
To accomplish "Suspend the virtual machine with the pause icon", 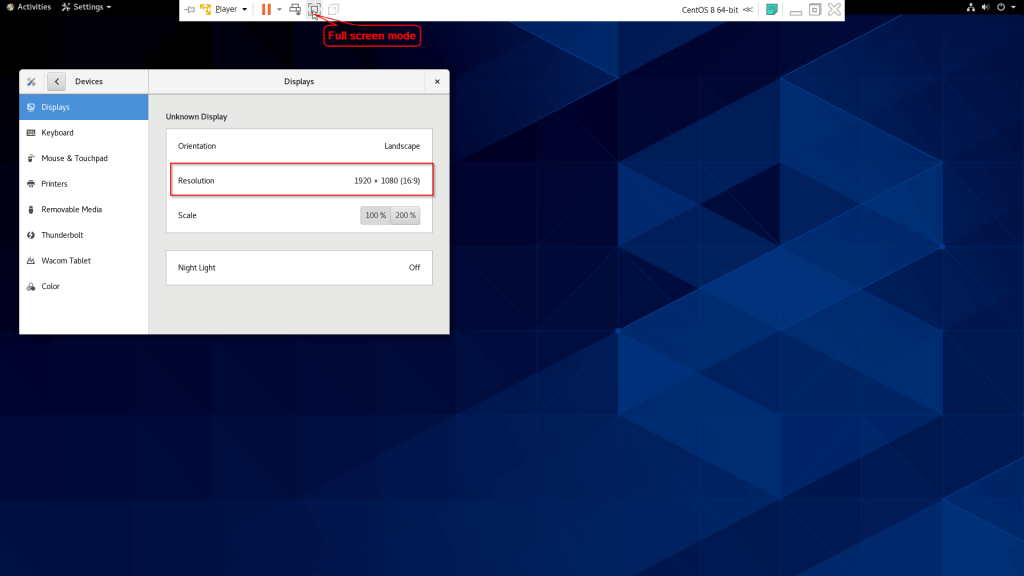I will coord(265,9).
